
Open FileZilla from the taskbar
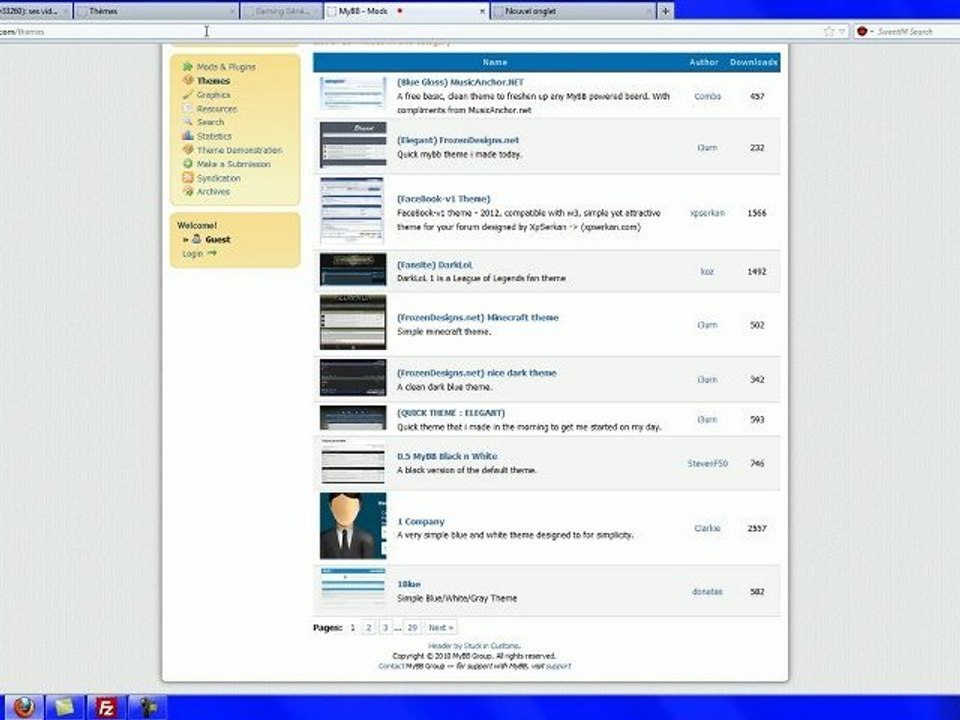click(x=106, y=708)
